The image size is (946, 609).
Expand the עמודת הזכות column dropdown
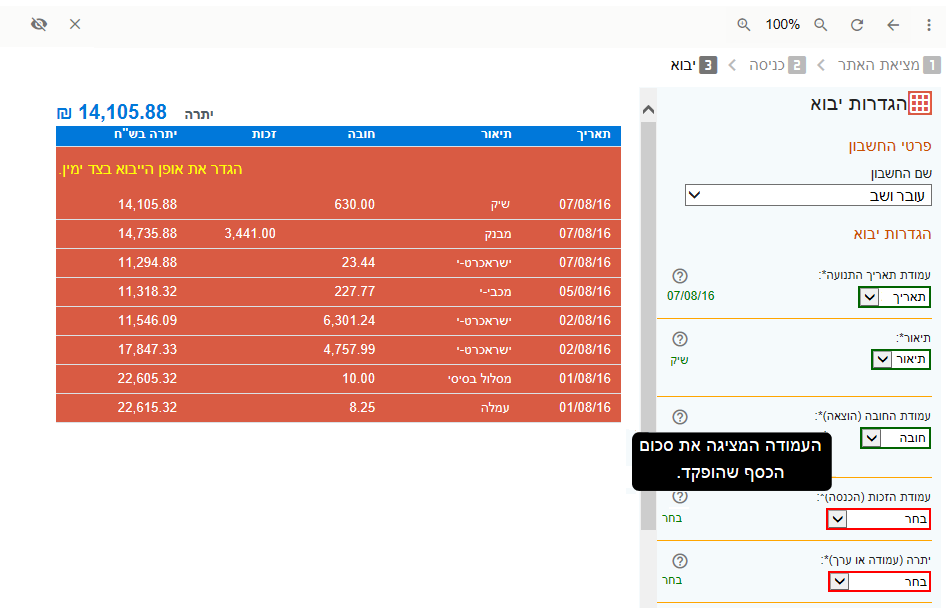878,519
